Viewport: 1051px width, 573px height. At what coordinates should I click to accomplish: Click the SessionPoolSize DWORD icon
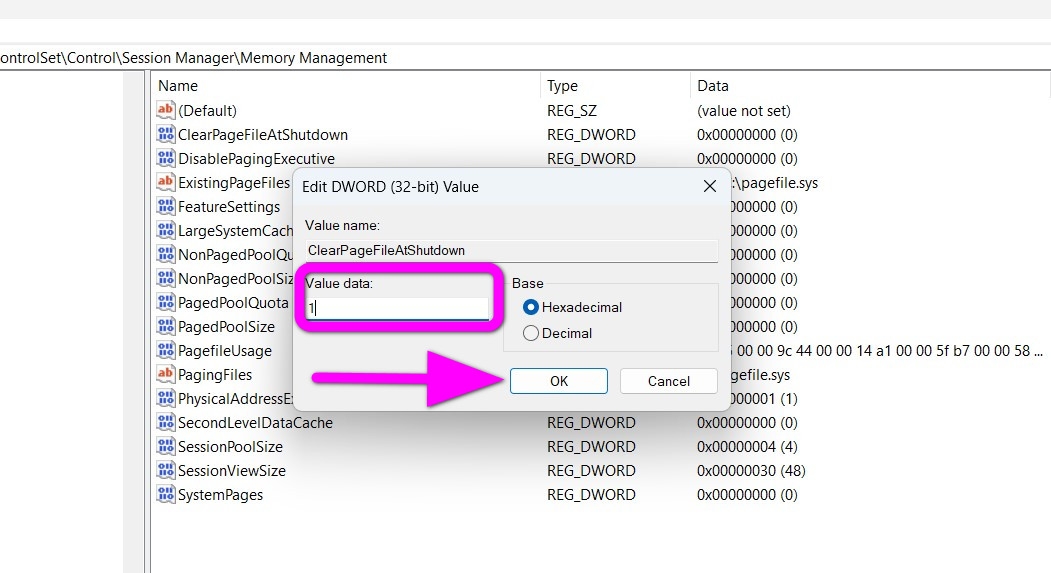[165, 446]
